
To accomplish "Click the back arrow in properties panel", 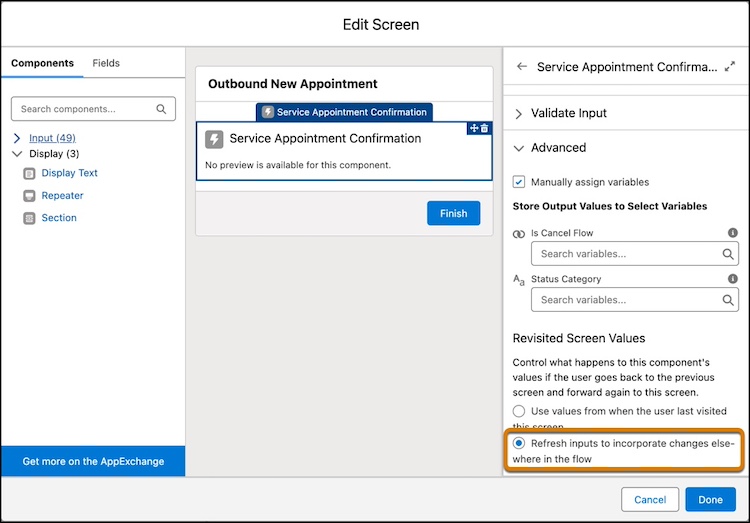I will pos(522,67).
